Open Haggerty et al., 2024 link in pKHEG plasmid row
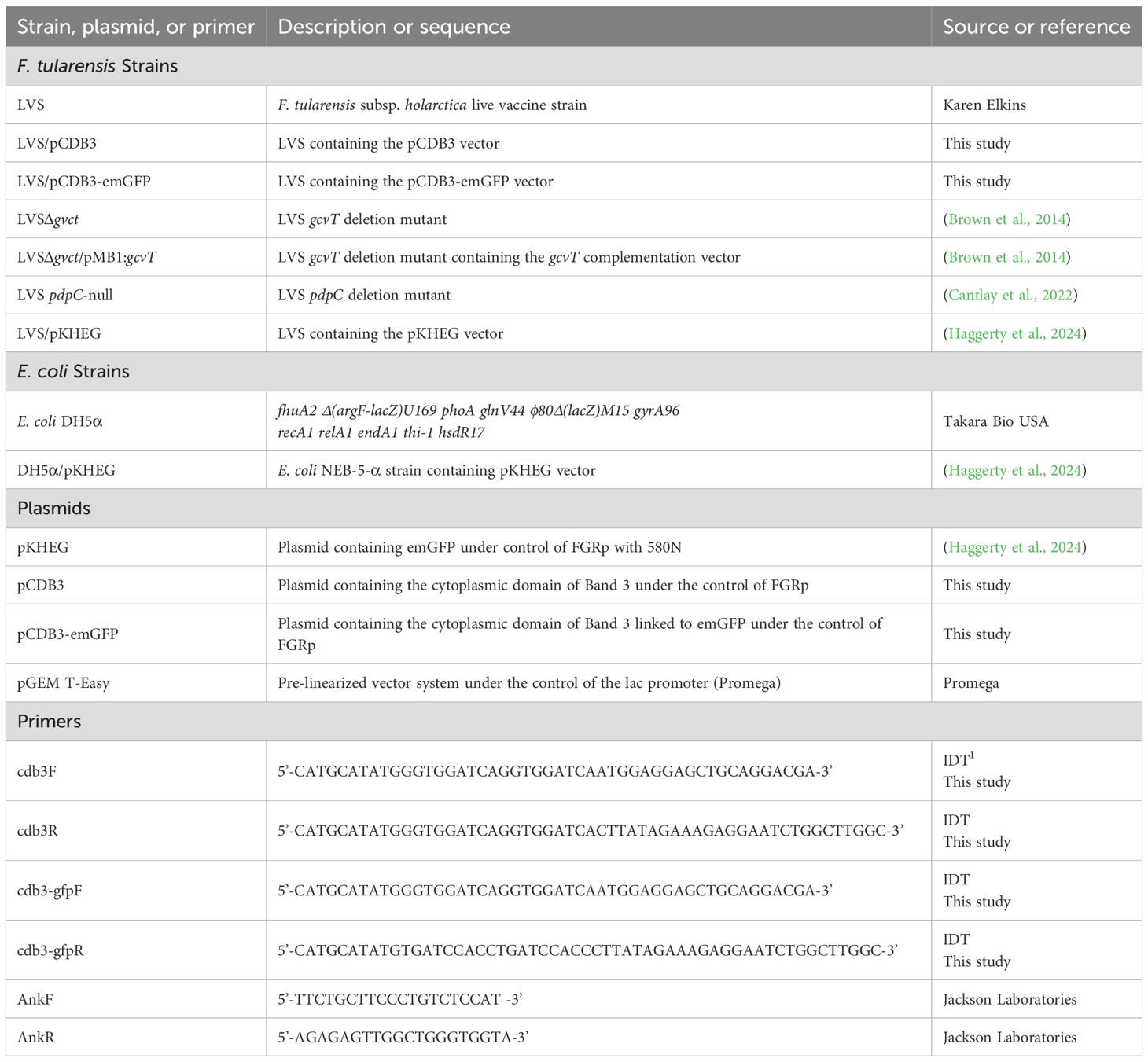 click(x=1014, y=547)
